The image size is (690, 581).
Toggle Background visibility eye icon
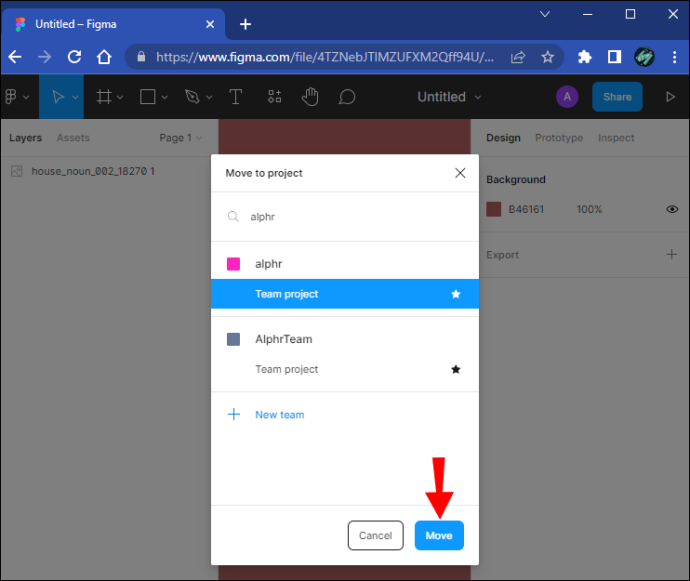pyautogui.click(x=672, y=209)
